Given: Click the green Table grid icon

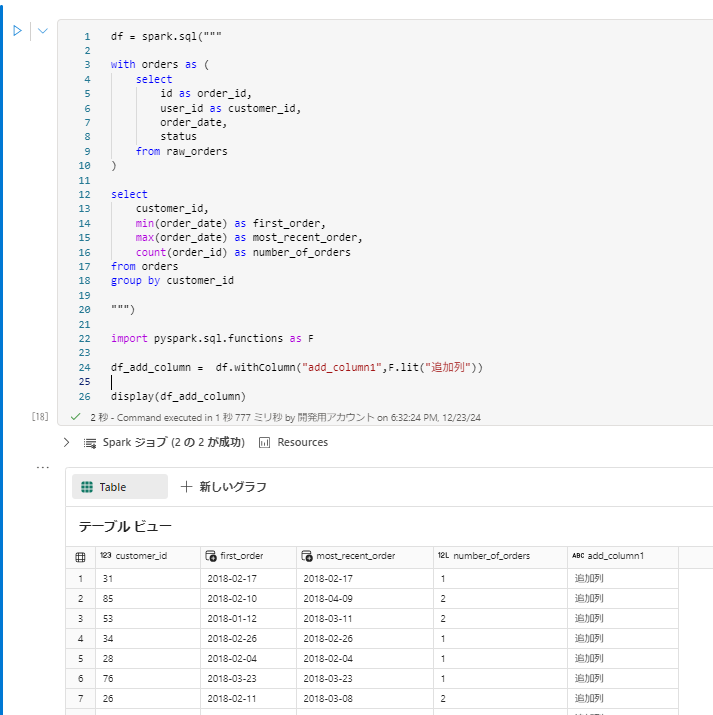Looking at the screenshot, I should click(x=87, y=487).
